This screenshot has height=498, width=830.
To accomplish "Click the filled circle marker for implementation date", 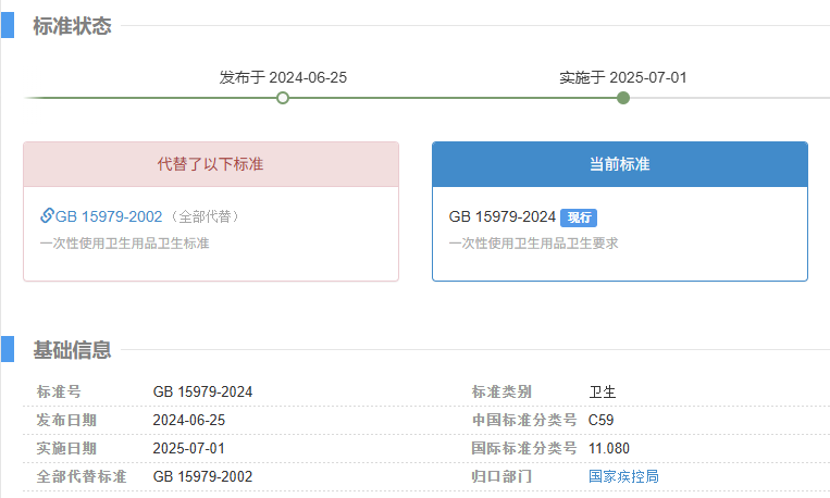I will (x=623, y=98).
